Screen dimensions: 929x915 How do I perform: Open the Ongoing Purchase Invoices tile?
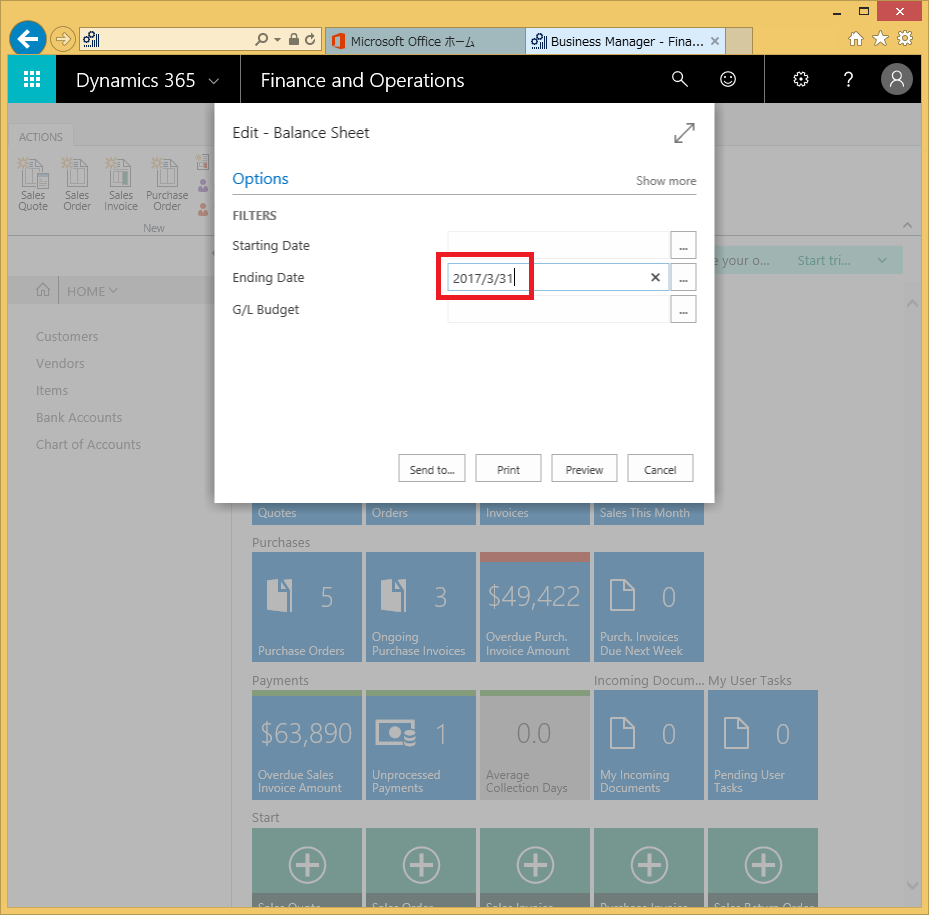click(421, 607)
